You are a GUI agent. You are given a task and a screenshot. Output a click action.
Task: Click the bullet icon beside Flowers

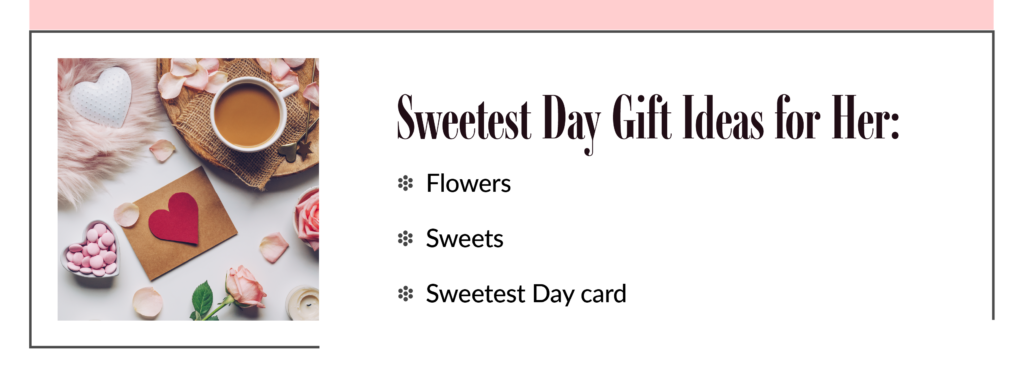[405, 184]
